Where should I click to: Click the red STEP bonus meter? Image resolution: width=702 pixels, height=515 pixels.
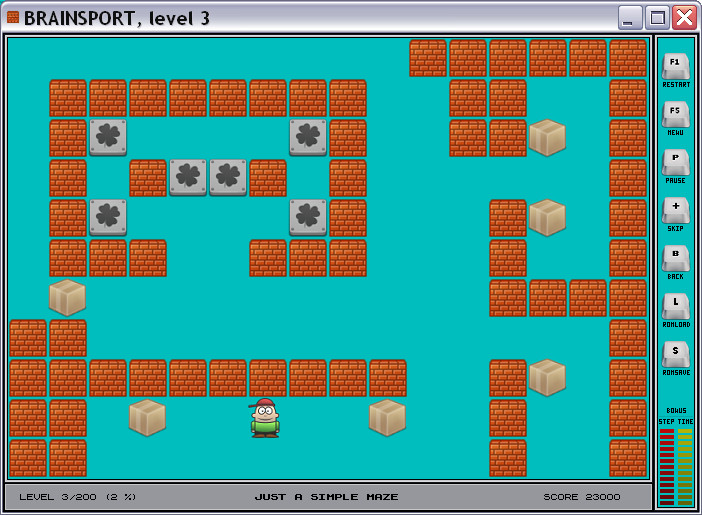click(x=667, y=467)
